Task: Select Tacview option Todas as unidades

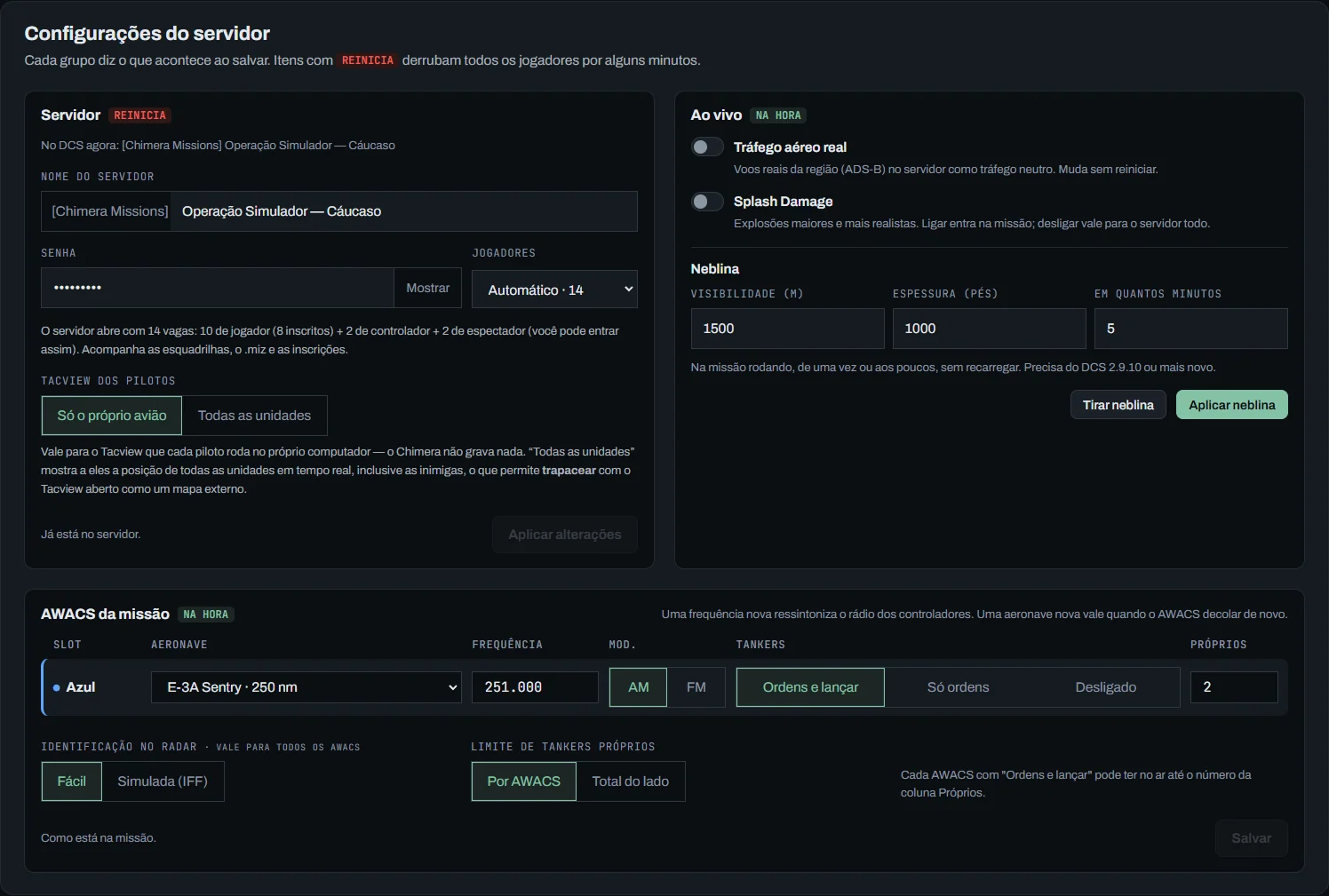Action: tap(254, 416)
